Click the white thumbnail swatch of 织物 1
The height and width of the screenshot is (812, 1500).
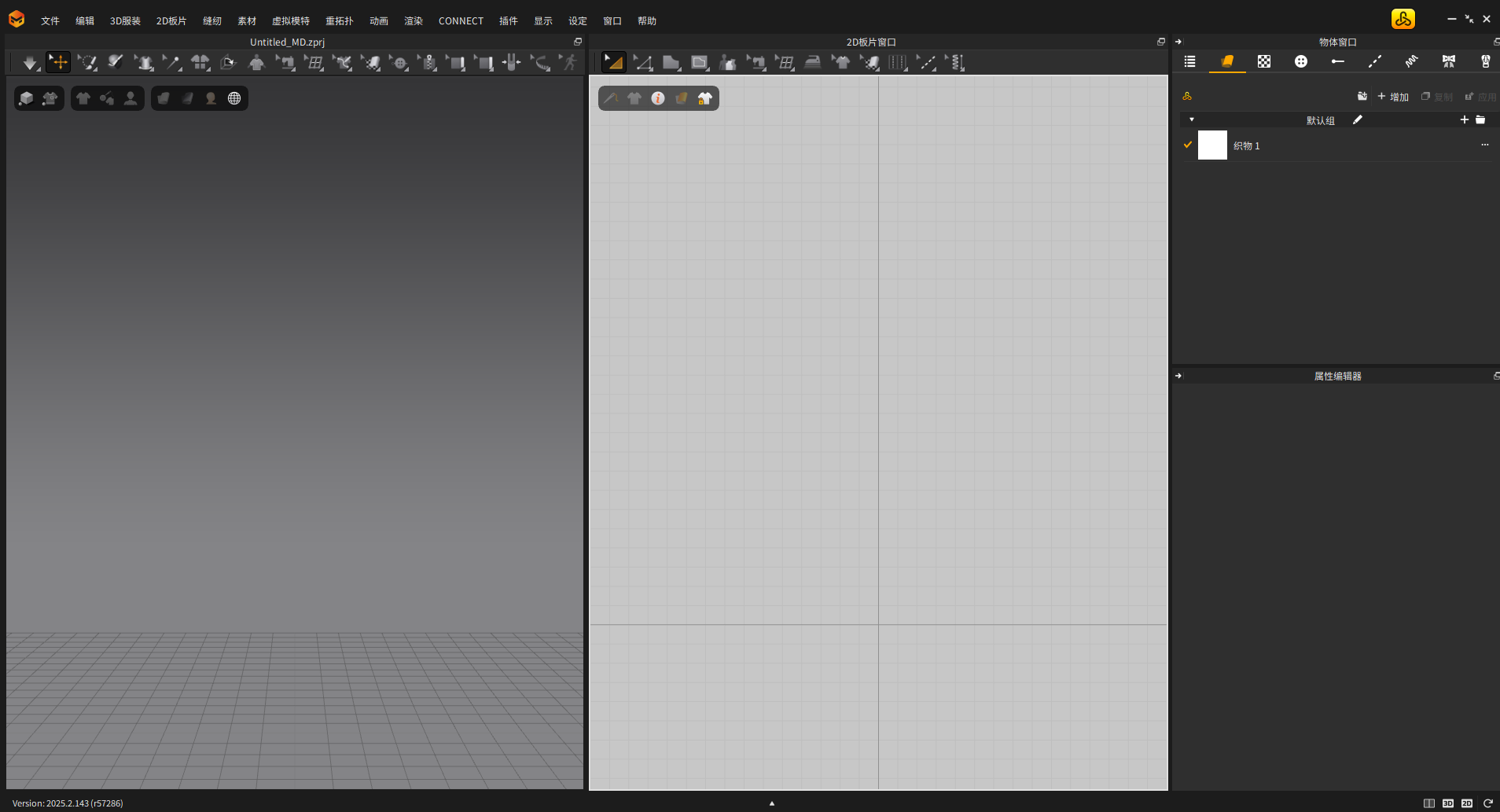pos(1212,145)
